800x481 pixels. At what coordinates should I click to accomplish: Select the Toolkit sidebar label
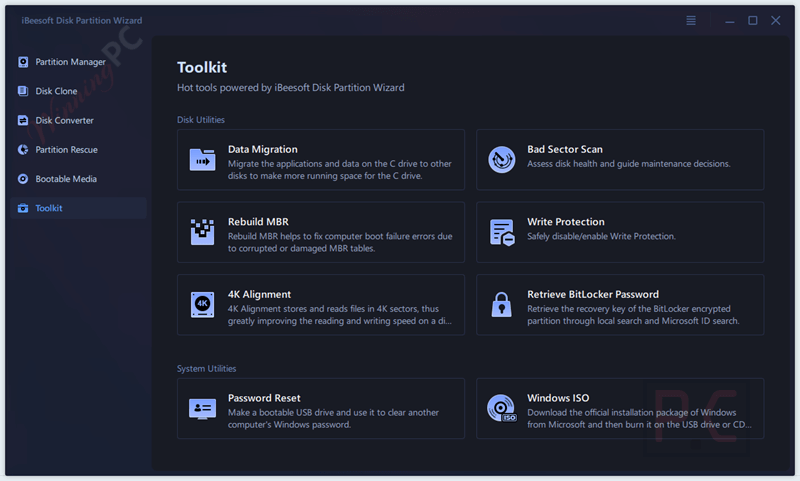(49, 208)
